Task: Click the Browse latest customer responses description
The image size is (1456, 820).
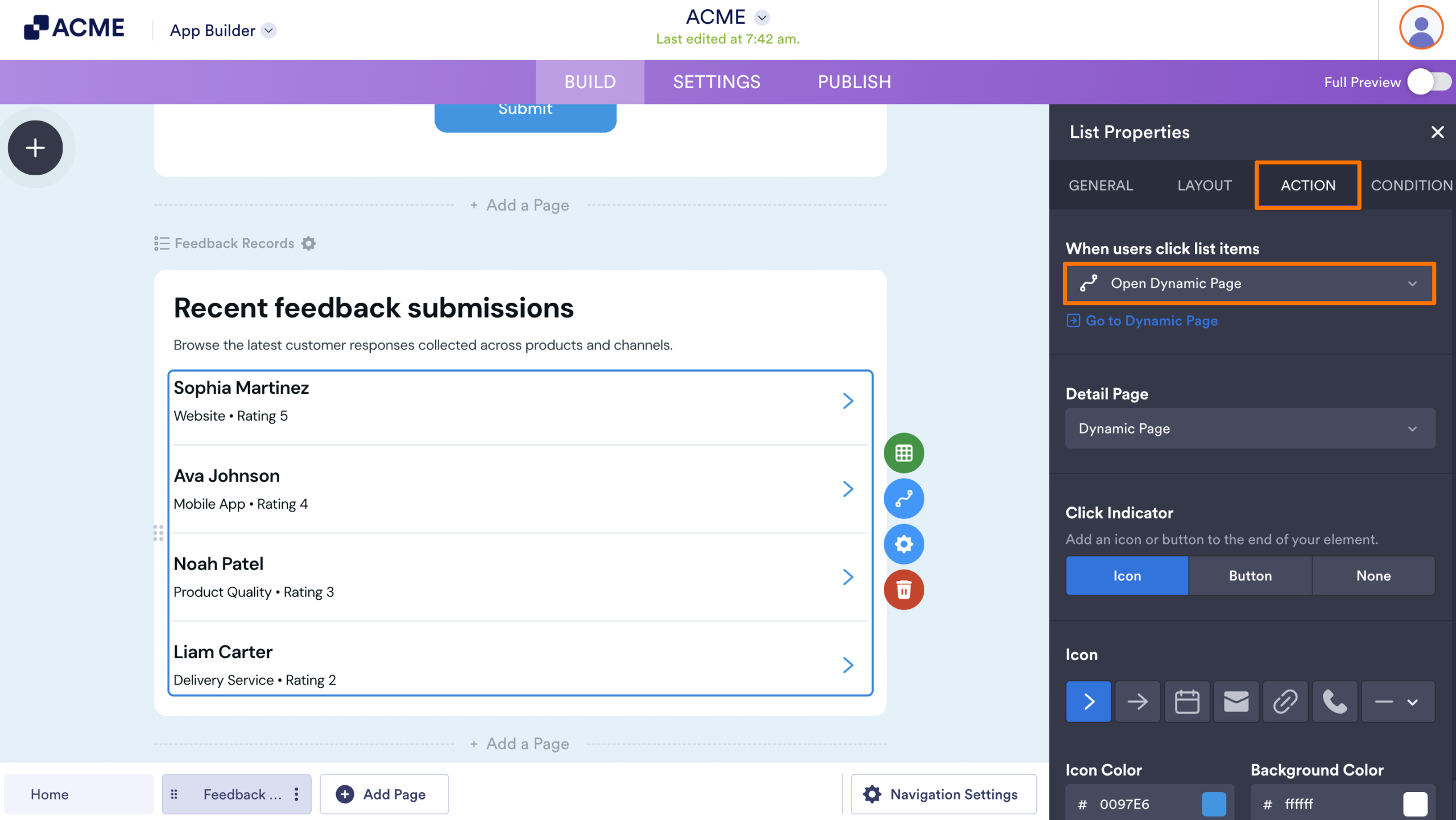Action: click(423, 345)
